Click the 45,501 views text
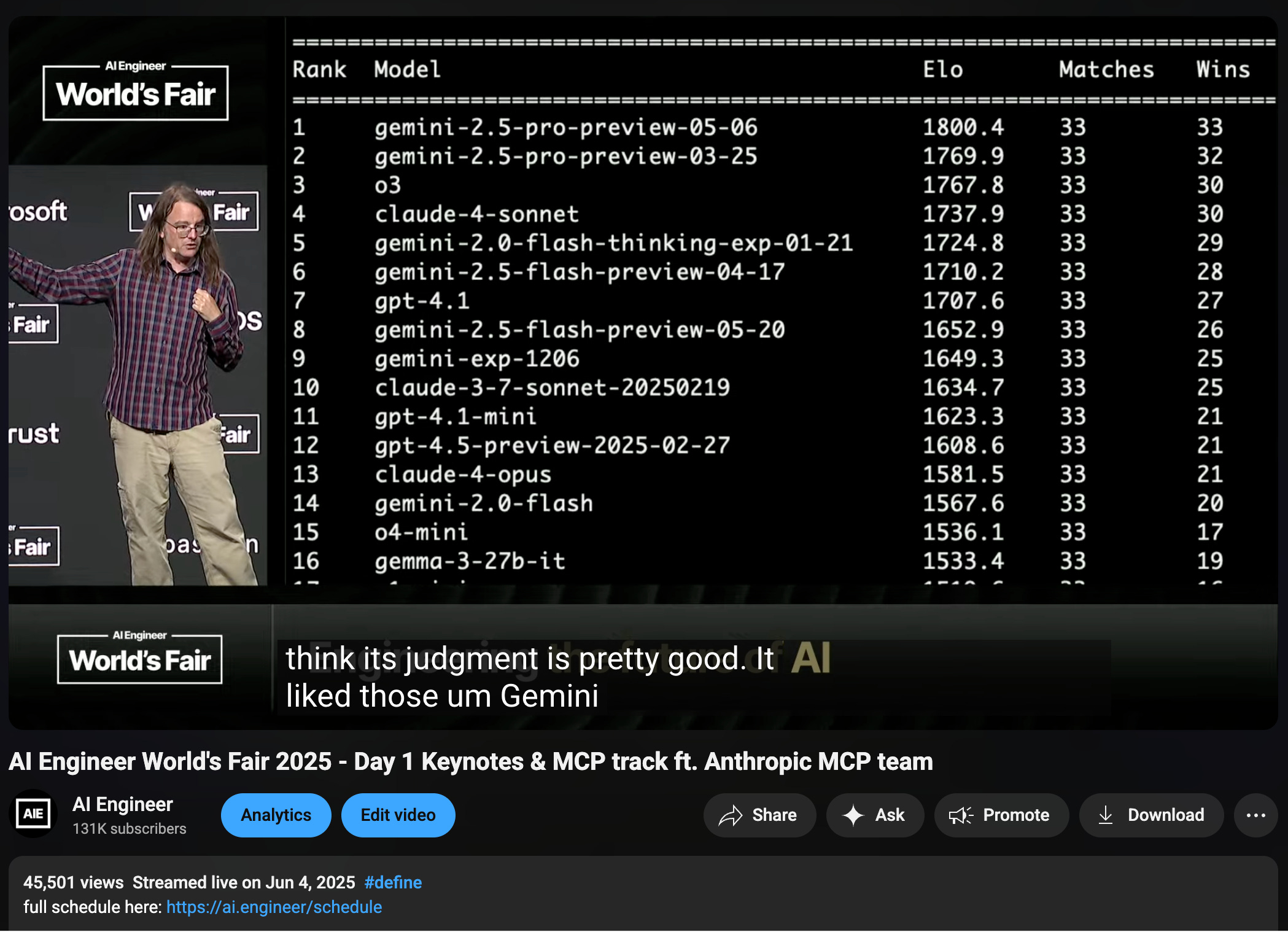 [x=74, y=882]
